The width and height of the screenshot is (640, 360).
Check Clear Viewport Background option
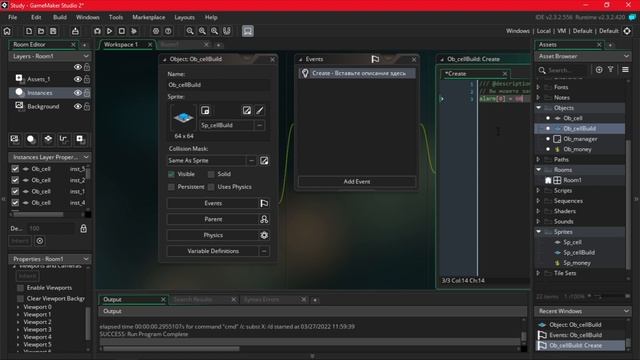point(20,298)
